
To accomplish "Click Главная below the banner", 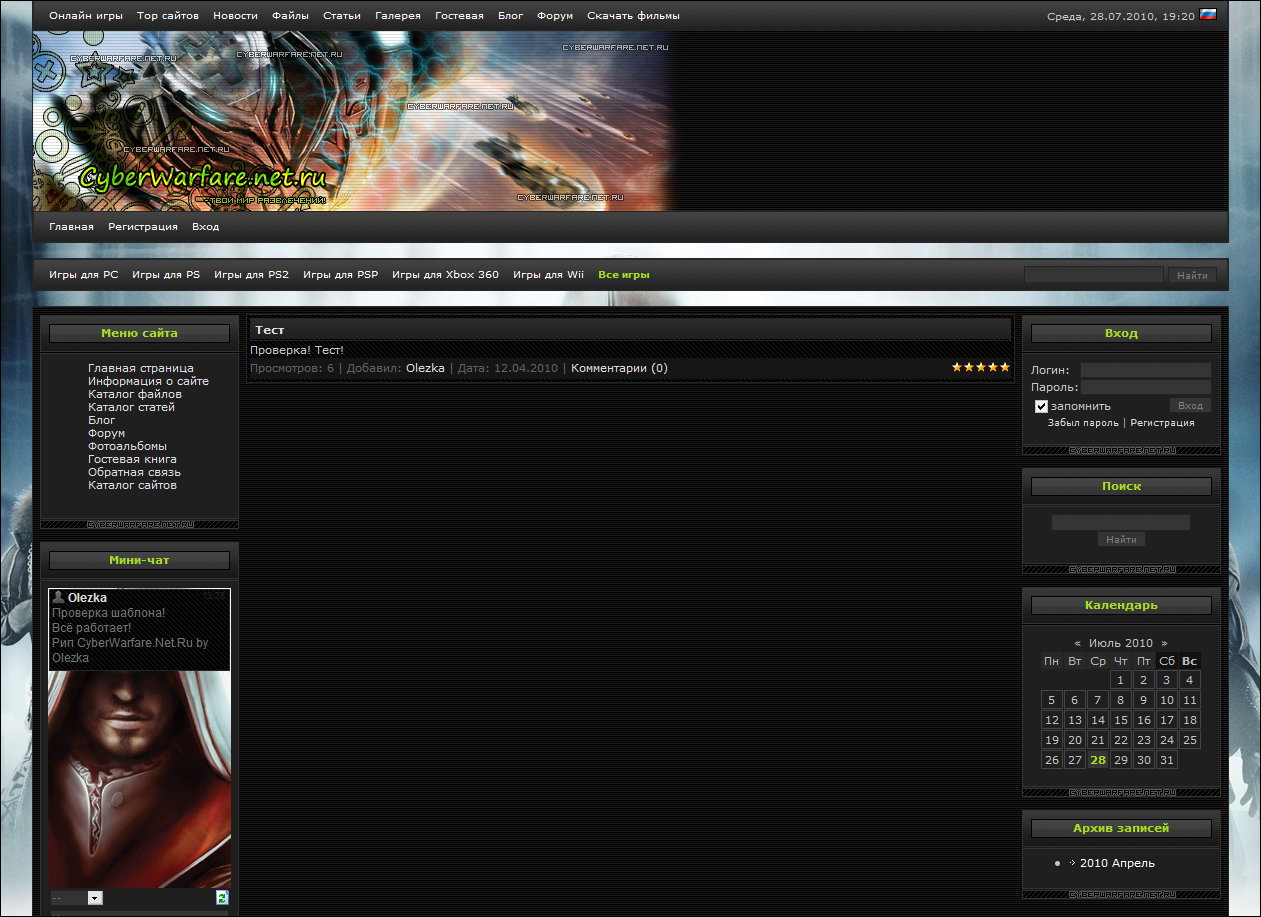I will point(71,227).
